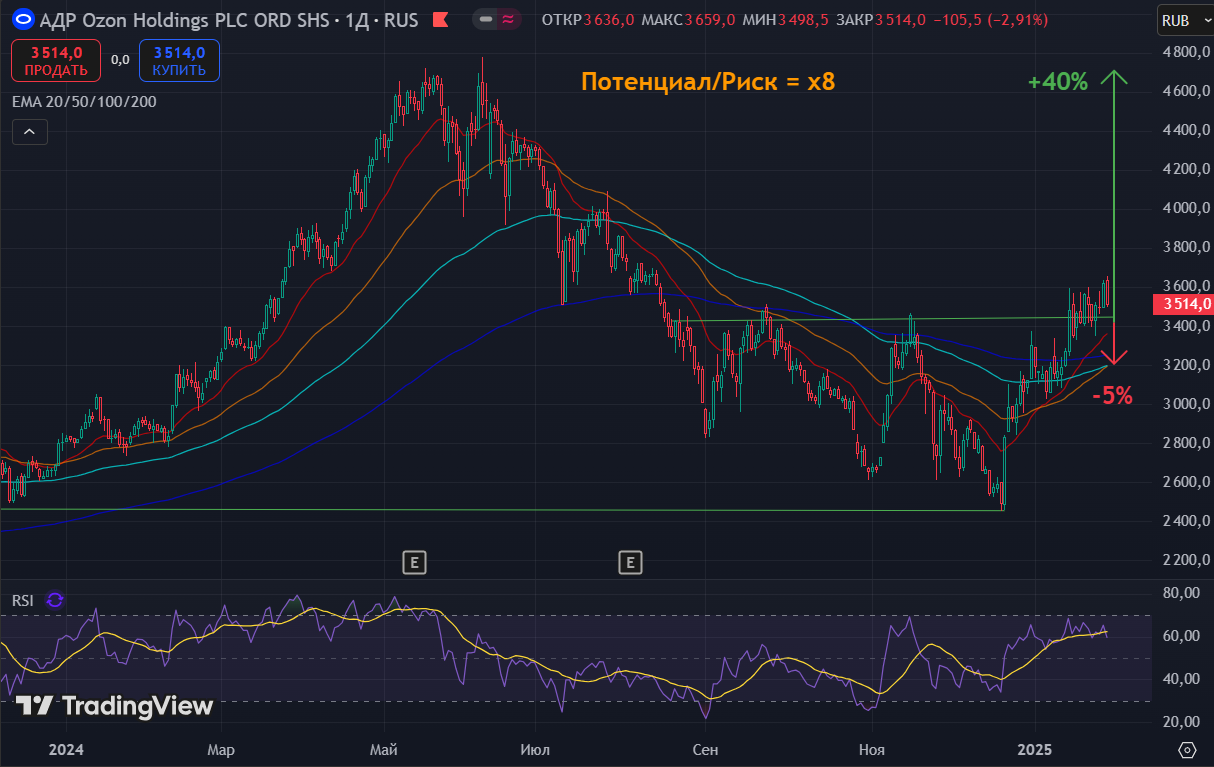Screen dimensions: 1214x767
Task: Click the 3 000,0 price axis label
Action: 1187,404
